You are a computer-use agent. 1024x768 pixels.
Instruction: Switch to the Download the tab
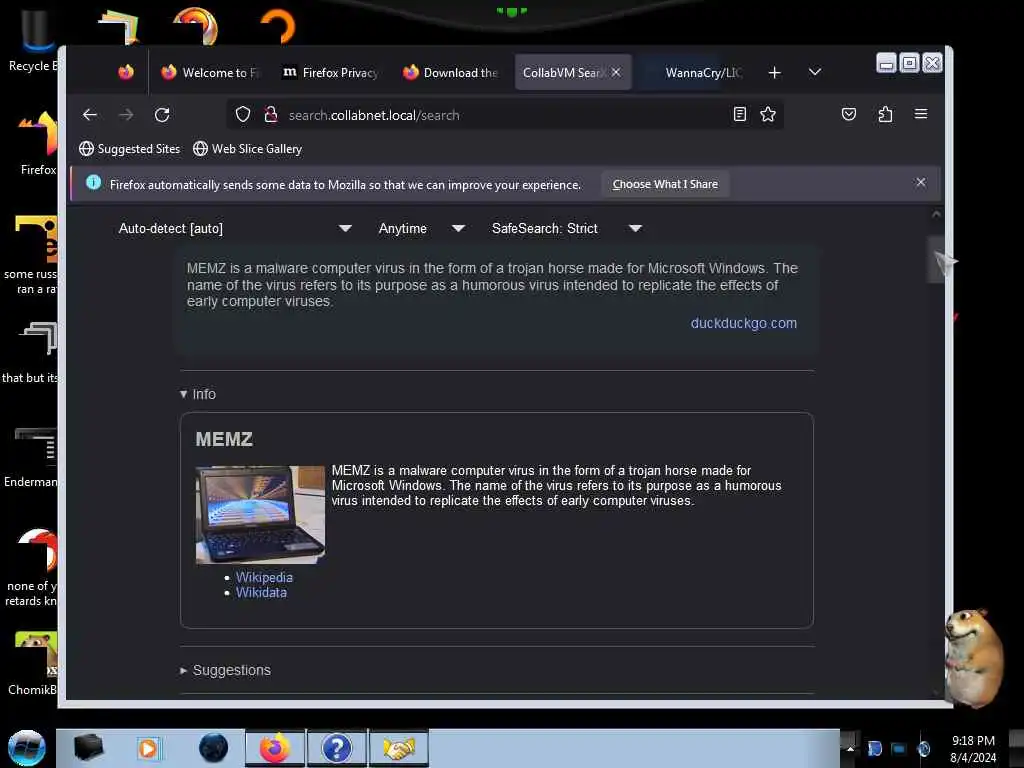coord(451,72)
